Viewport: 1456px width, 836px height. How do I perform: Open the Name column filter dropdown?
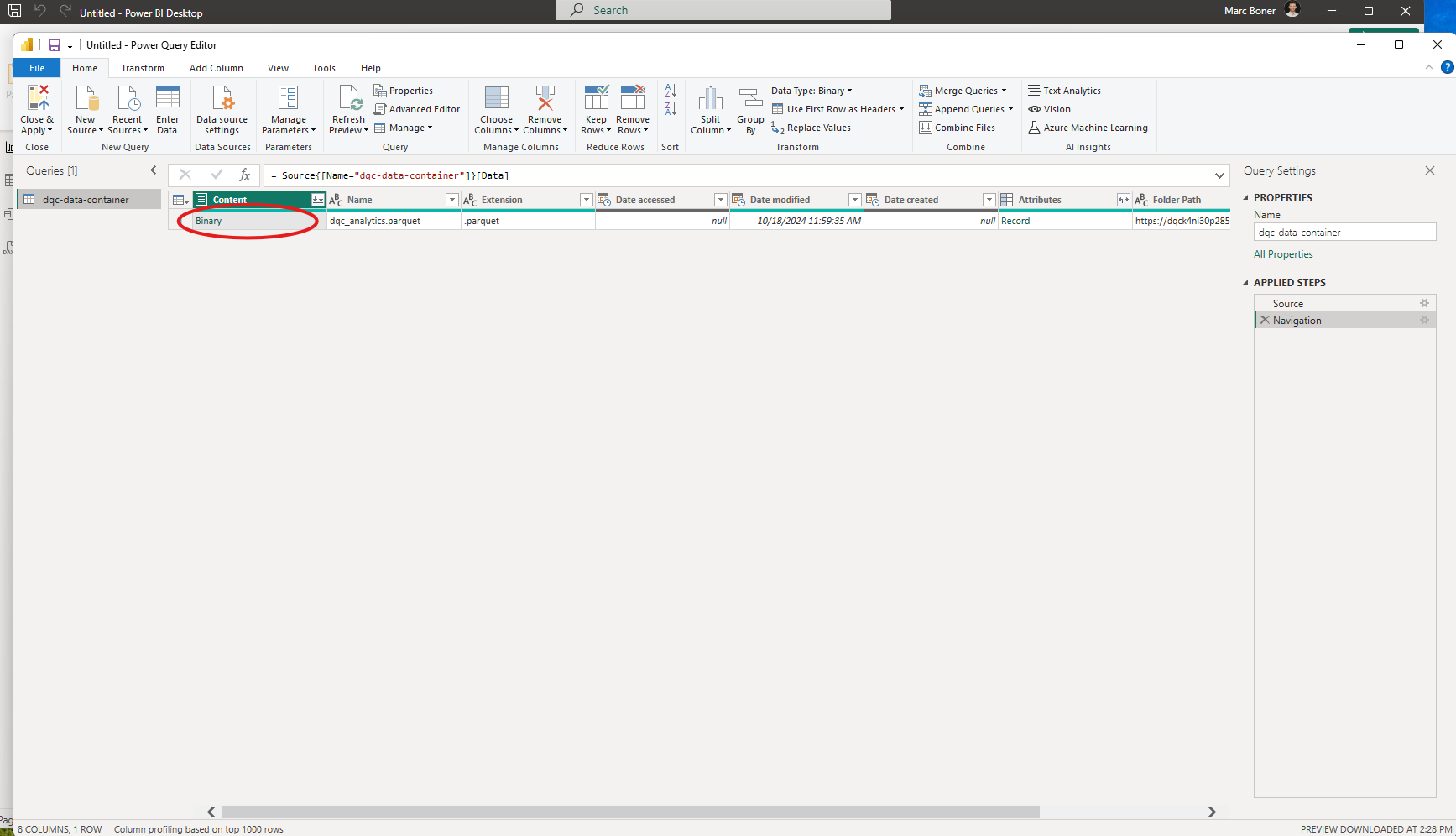(452, 200)
